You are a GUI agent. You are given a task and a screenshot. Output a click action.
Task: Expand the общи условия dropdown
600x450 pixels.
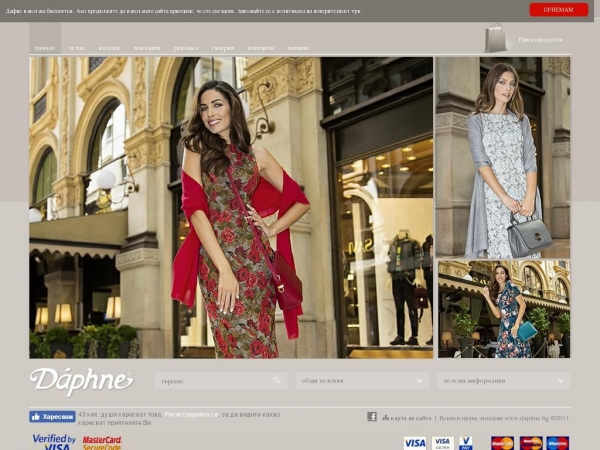click(x=362, y=381)
